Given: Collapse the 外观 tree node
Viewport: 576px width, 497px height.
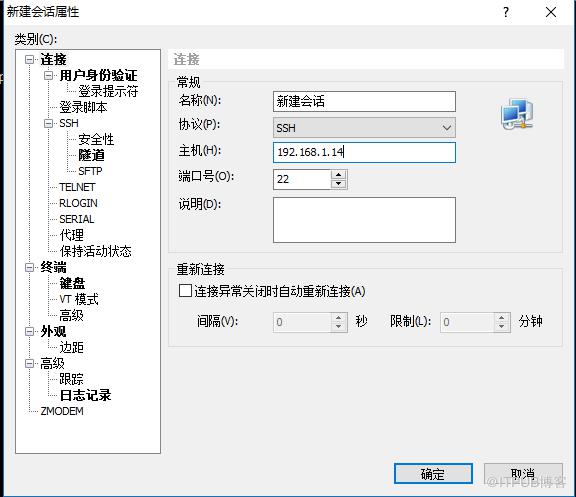Looking at the screenshot, I should 29,331.
